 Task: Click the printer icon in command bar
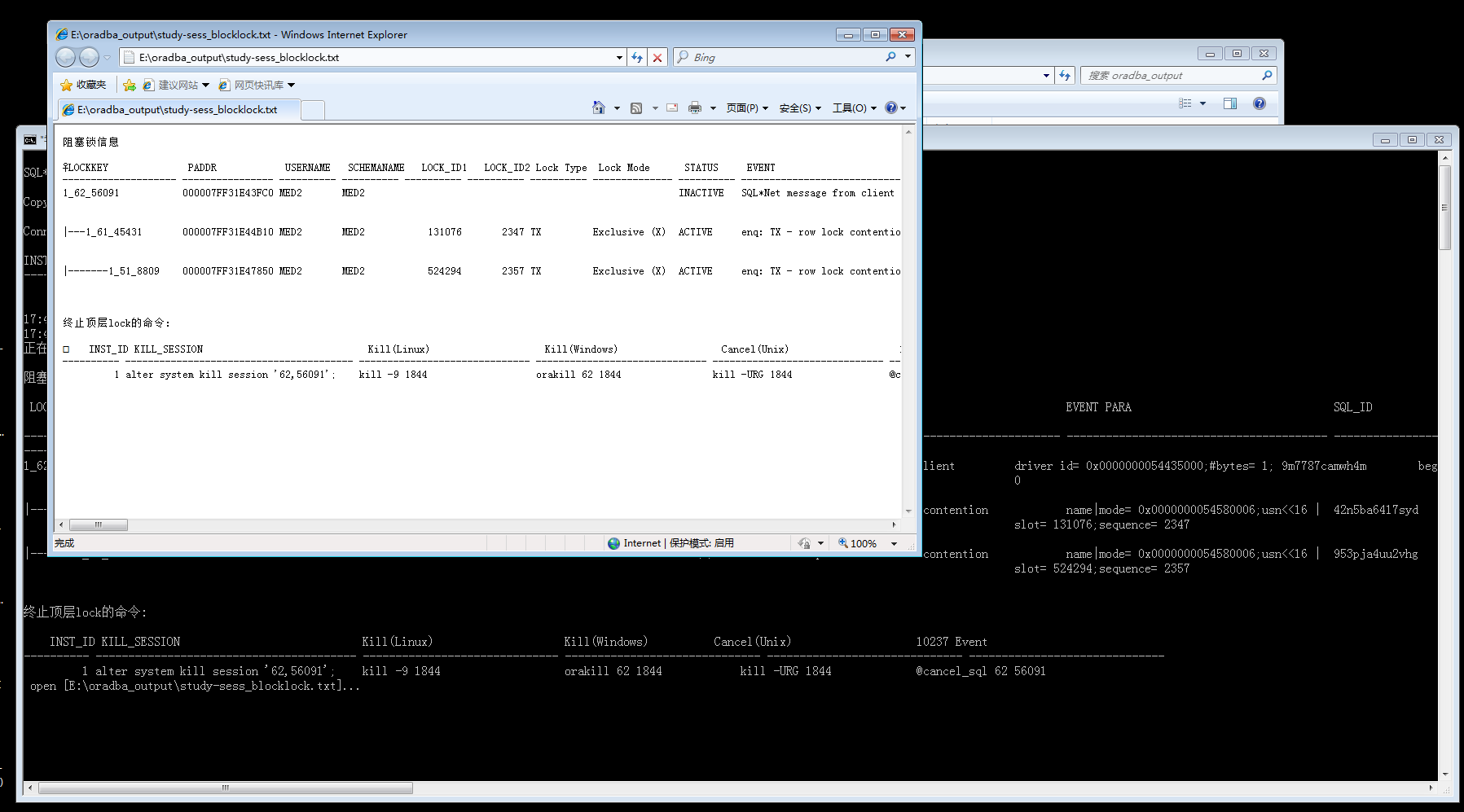[695, 108]
